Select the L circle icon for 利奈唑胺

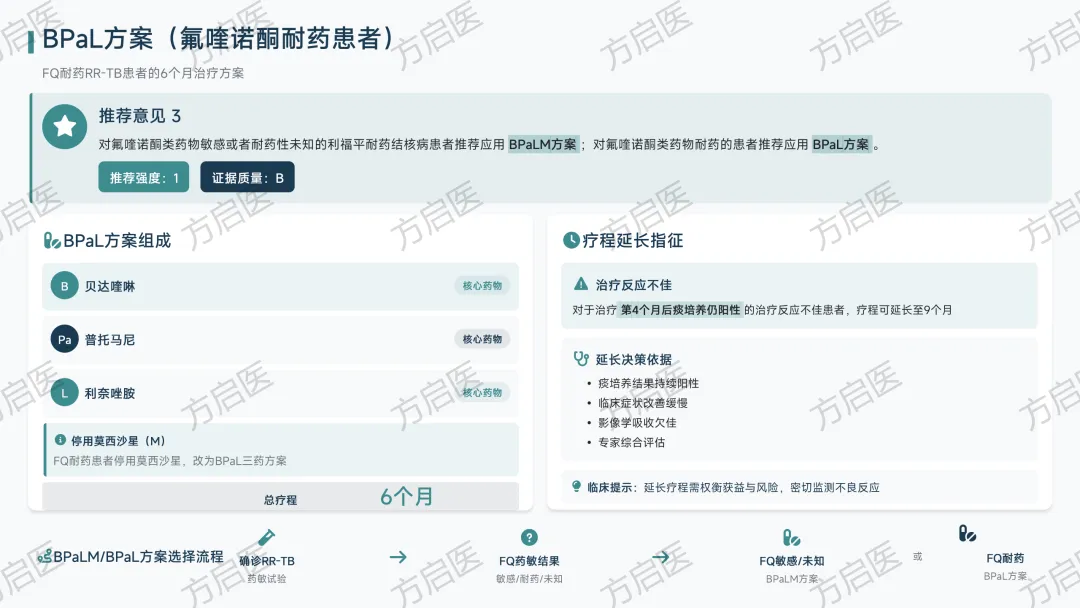click(64, 393)
